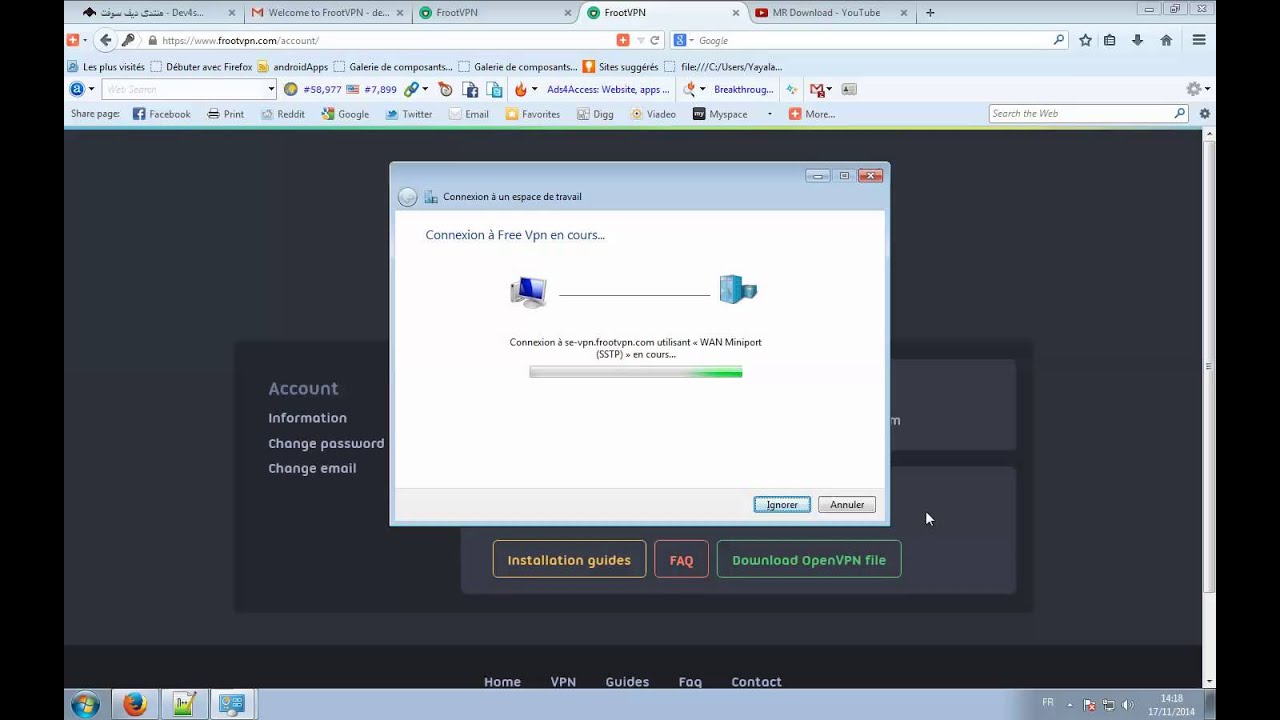Click the Print share button
The height and width of the screenshot is (720, 1280).
click(226, 114)
